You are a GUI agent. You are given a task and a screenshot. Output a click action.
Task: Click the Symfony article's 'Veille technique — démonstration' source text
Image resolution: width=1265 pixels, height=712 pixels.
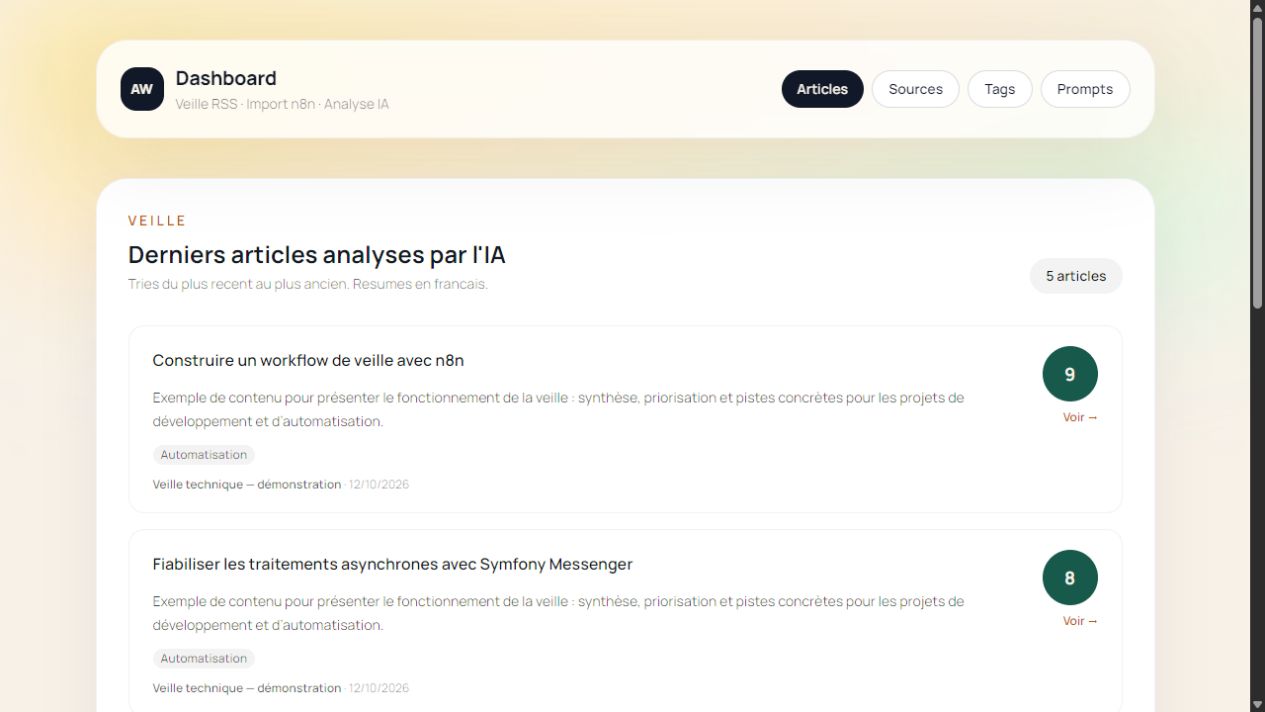pos(247,688)
